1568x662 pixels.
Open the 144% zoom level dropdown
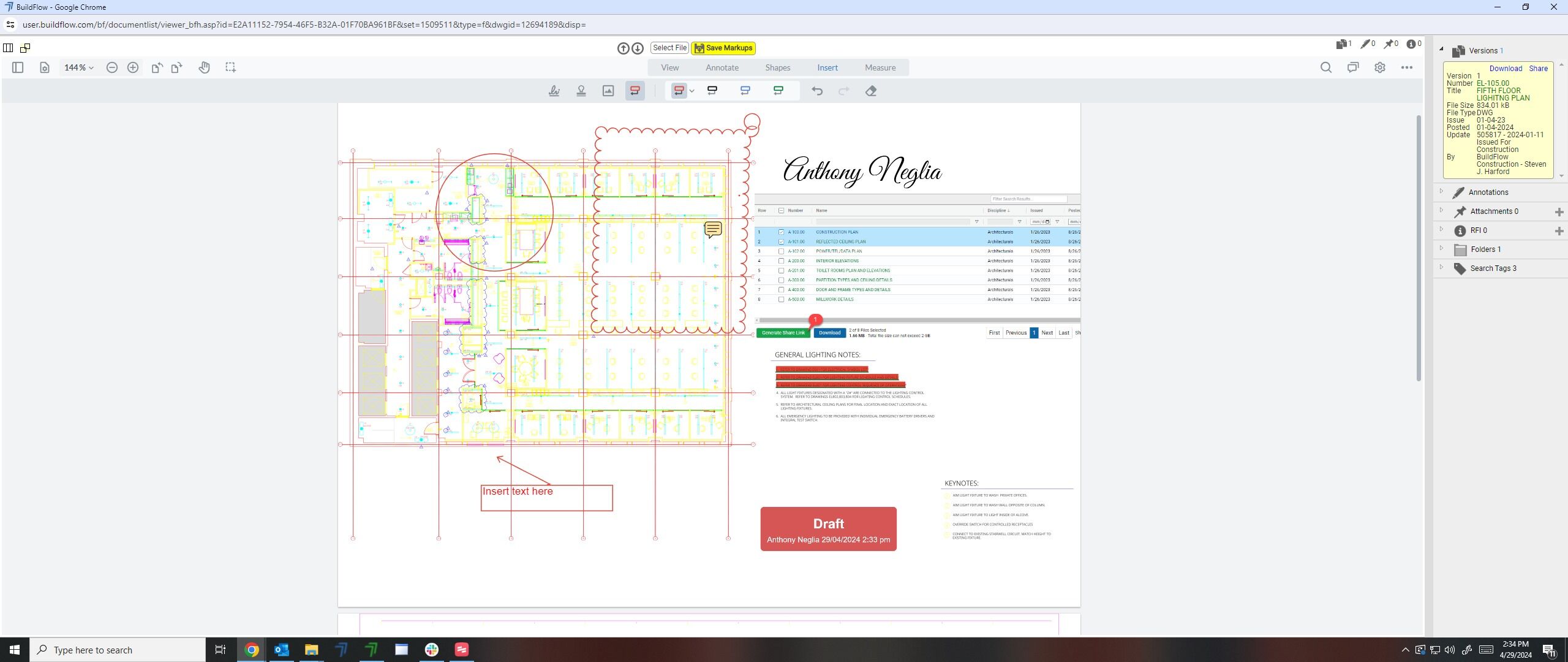point(79,67)
